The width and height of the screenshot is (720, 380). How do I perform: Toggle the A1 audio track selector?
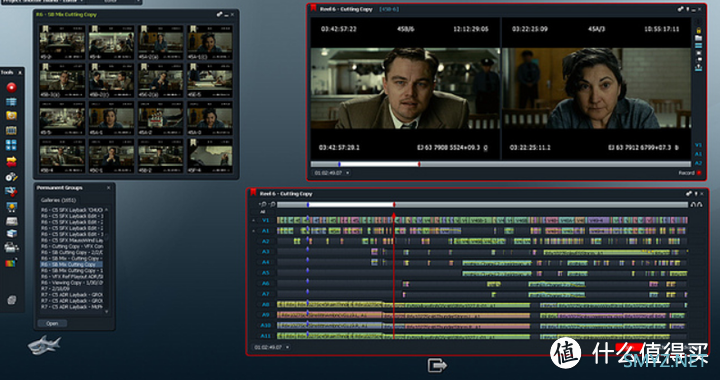pyautogui.click(x=265, y=231)
